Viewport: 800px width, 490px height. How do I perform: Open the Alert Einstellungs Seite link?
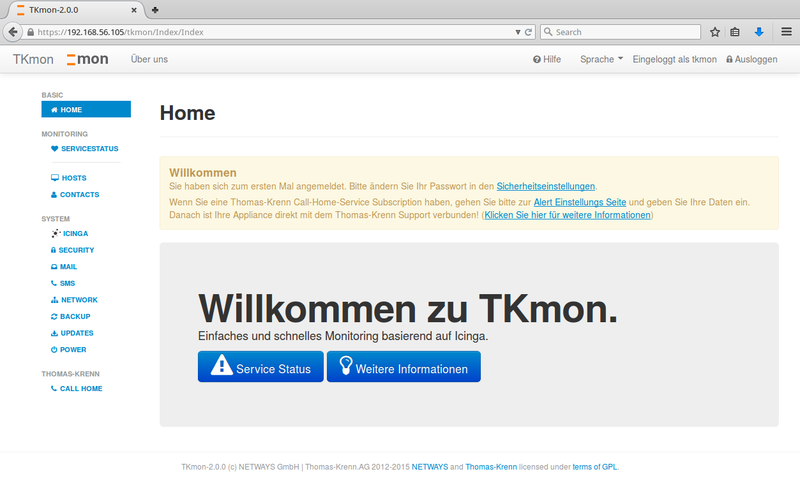pos(580,202)
